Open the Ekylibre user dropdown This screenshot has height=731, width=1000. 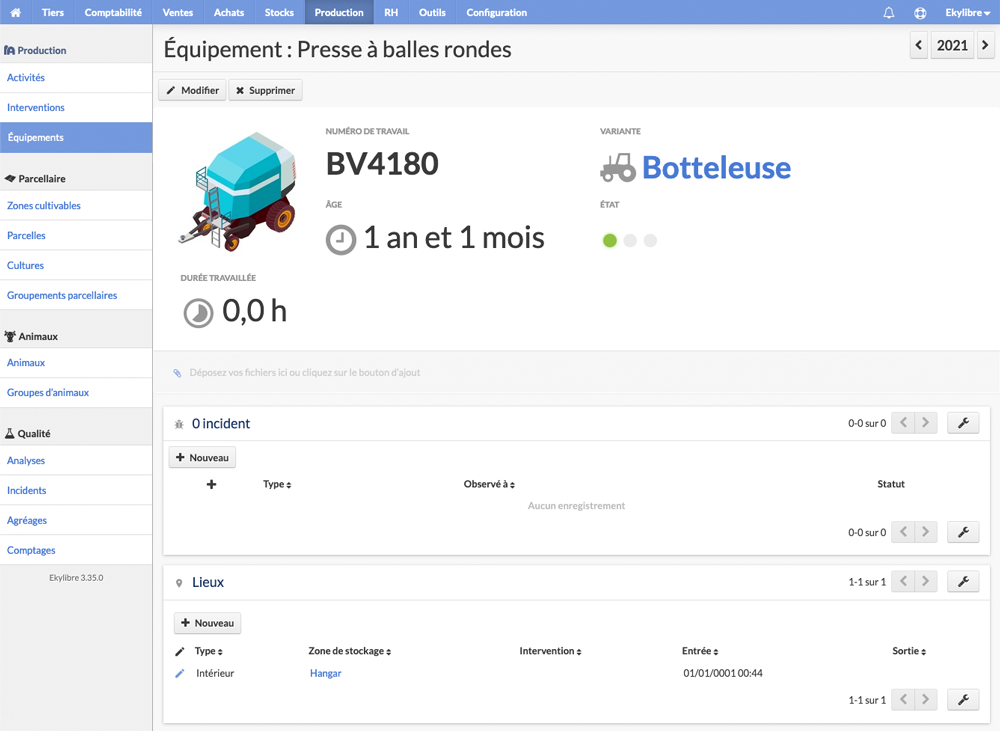(967, 13)
